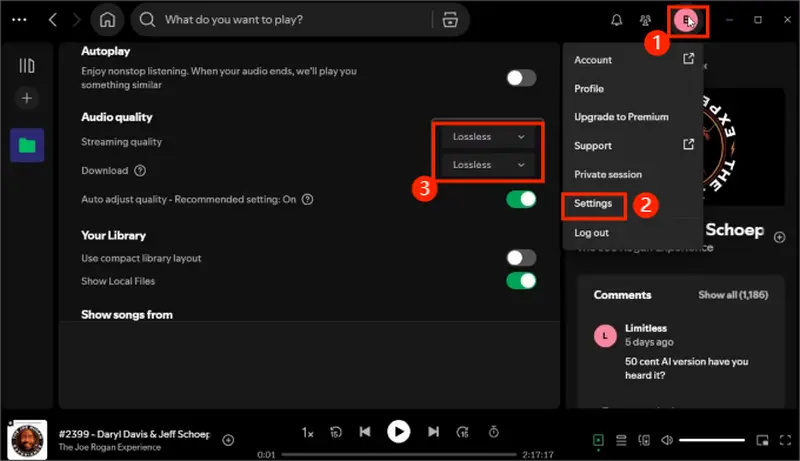Click the Comments heading
Screen dimensions: 800x461
622,295
